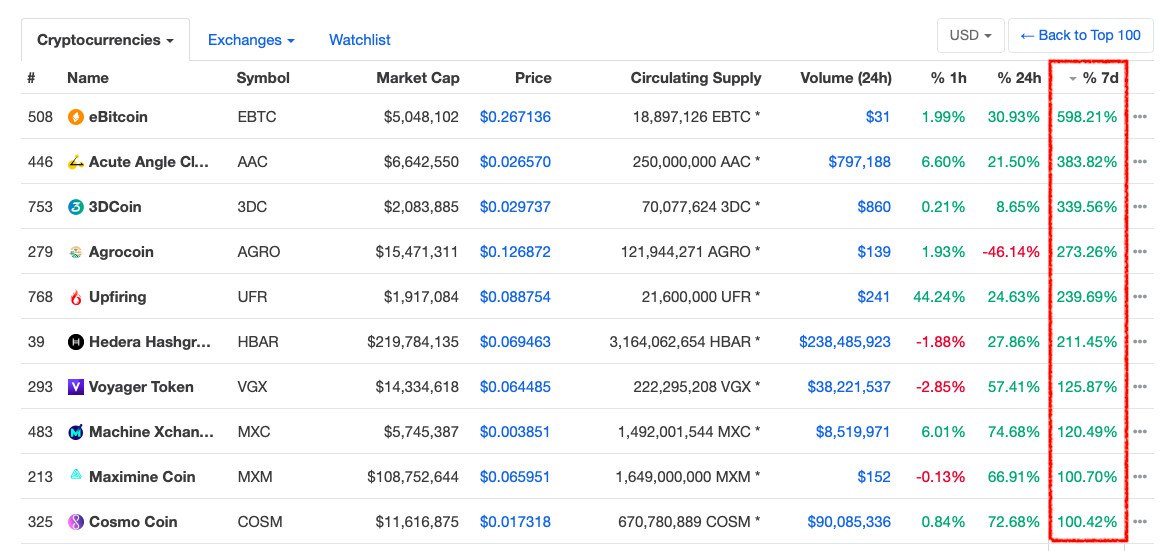
Task: Open more options for eBitcoin row
Action: click(x=1140, y=117)
